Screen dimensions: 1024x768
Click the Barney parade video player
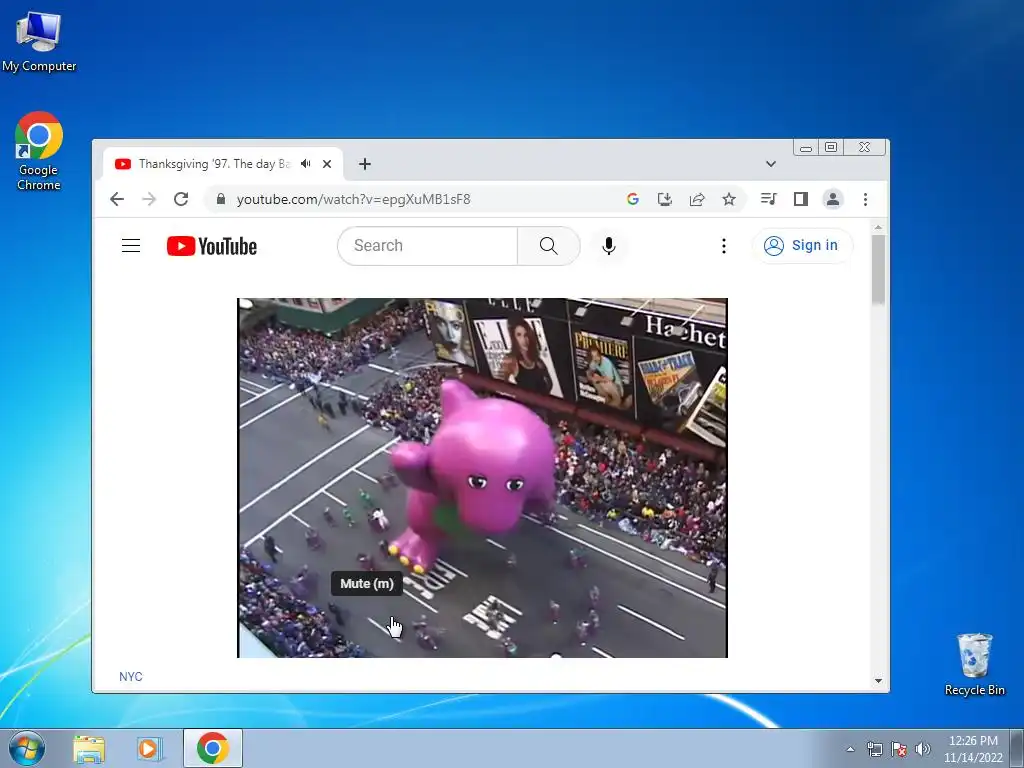pyautogui.click(x=482, y=478)
